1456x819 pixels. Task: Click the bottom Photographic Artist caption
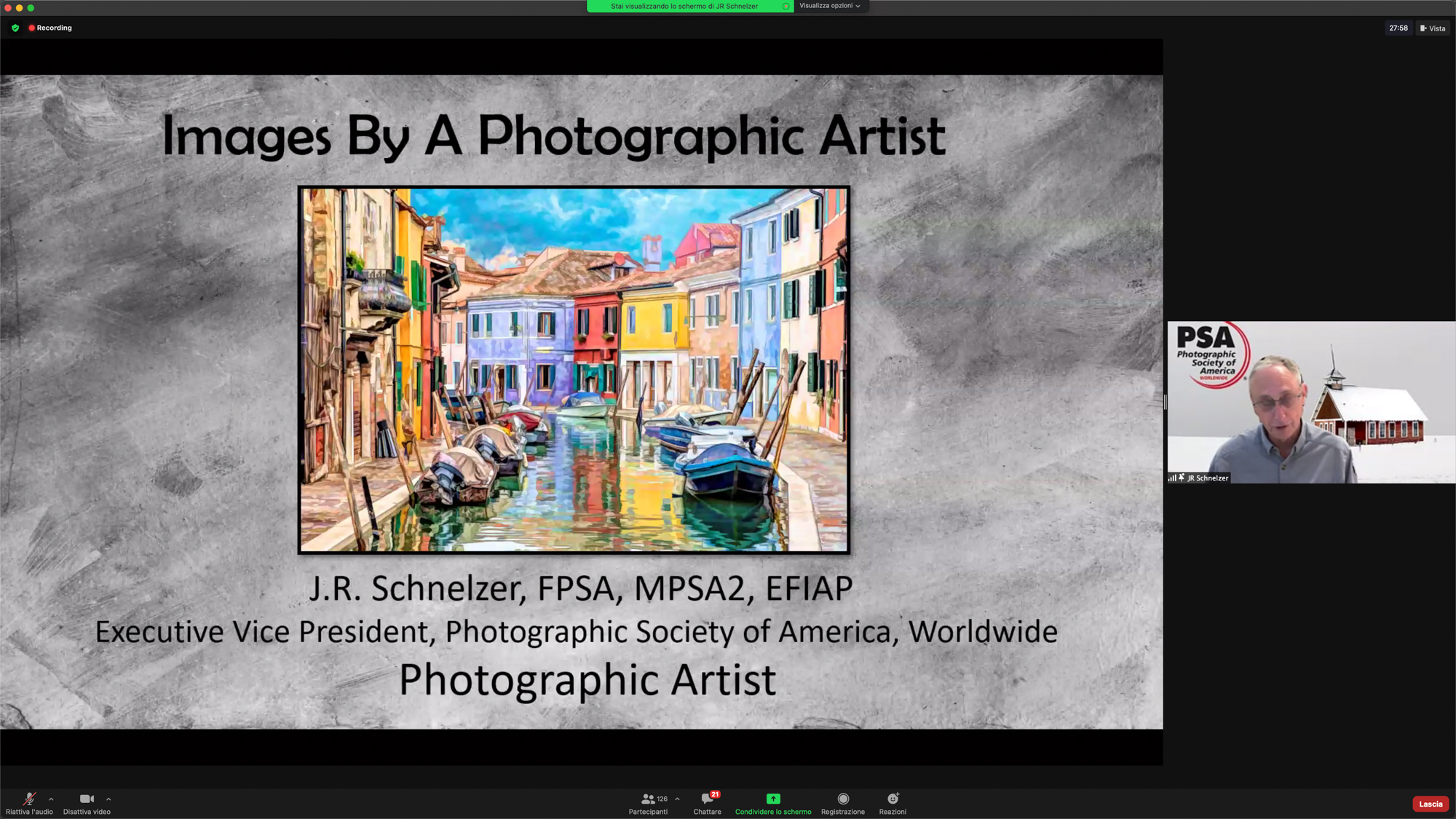click(x=587, y=680)
